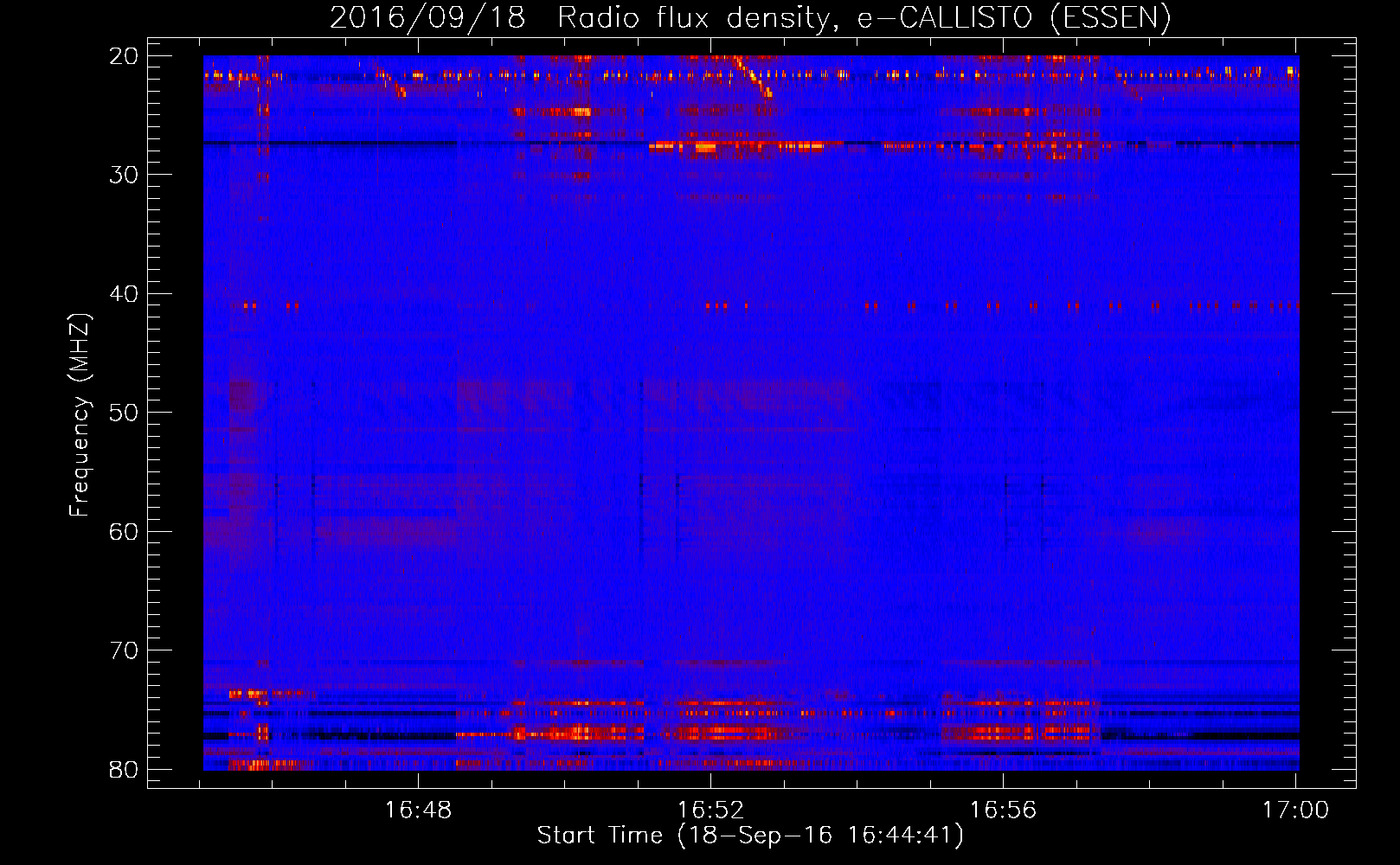1400x865 pixels.
Task: Click the plot title 'Radio flux density, e-CALLISTO (ESSEN)'
Action: click(864, 18)
